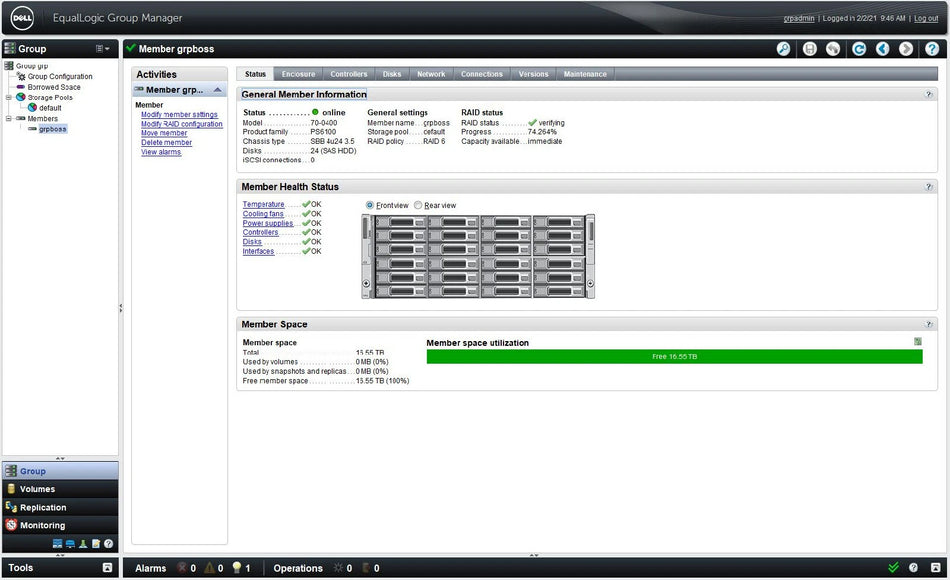Go forward with the gray right-arrow icon

906,49
